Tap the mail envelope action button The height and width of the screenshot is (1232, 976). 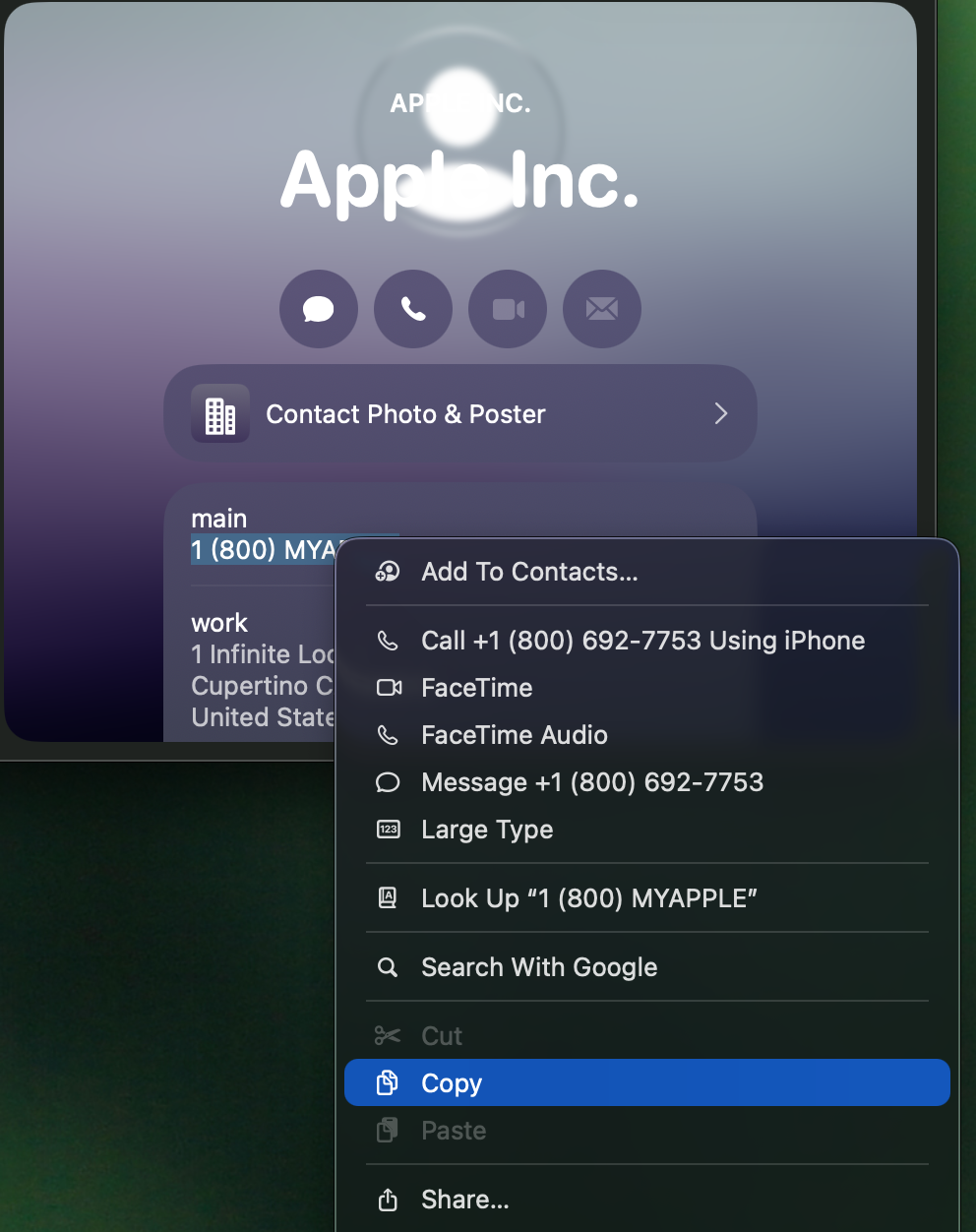pos(602,309)
